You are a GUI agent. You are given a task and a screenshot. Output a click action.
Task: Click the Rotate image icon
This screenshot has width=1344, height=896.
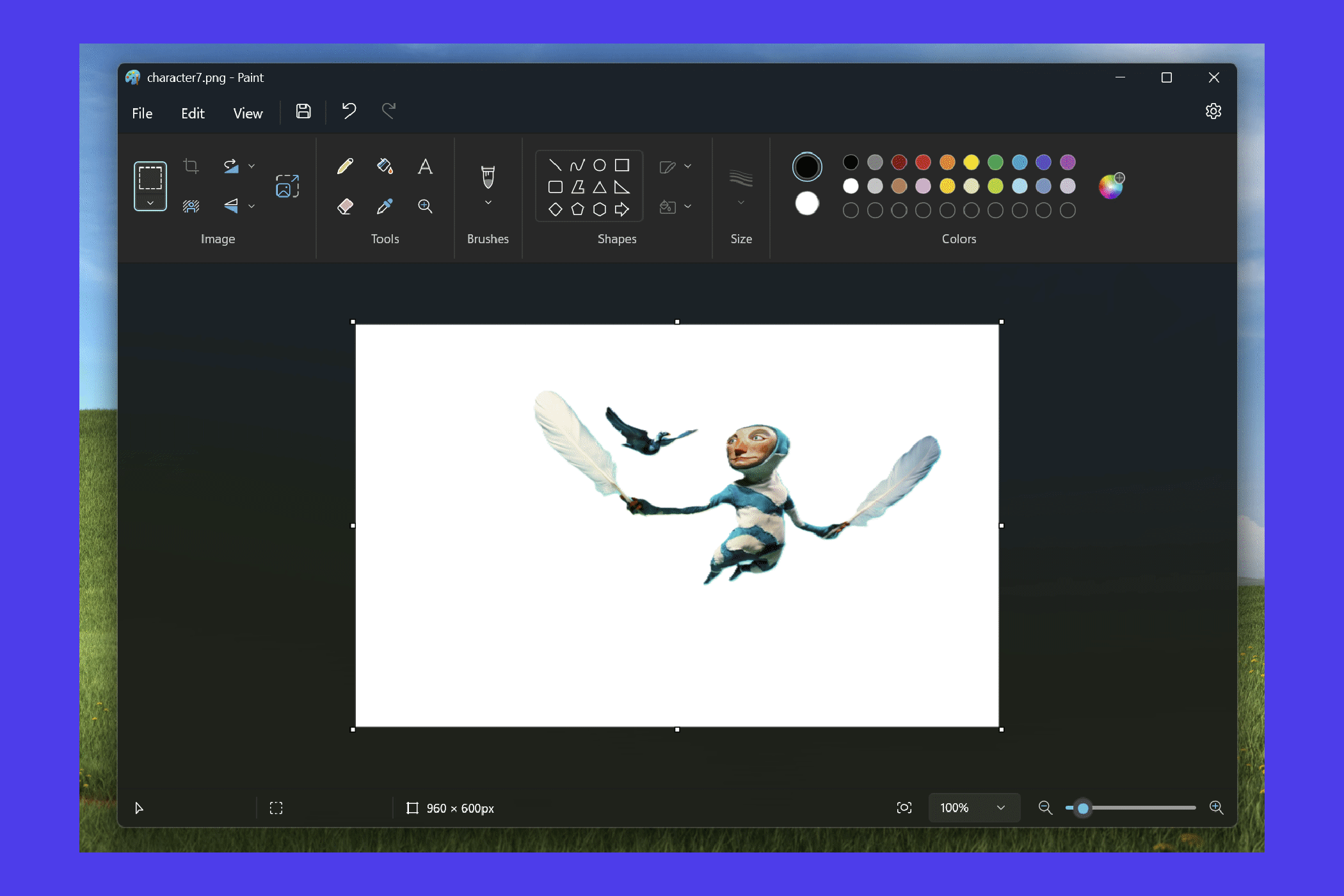pos(231,166)
